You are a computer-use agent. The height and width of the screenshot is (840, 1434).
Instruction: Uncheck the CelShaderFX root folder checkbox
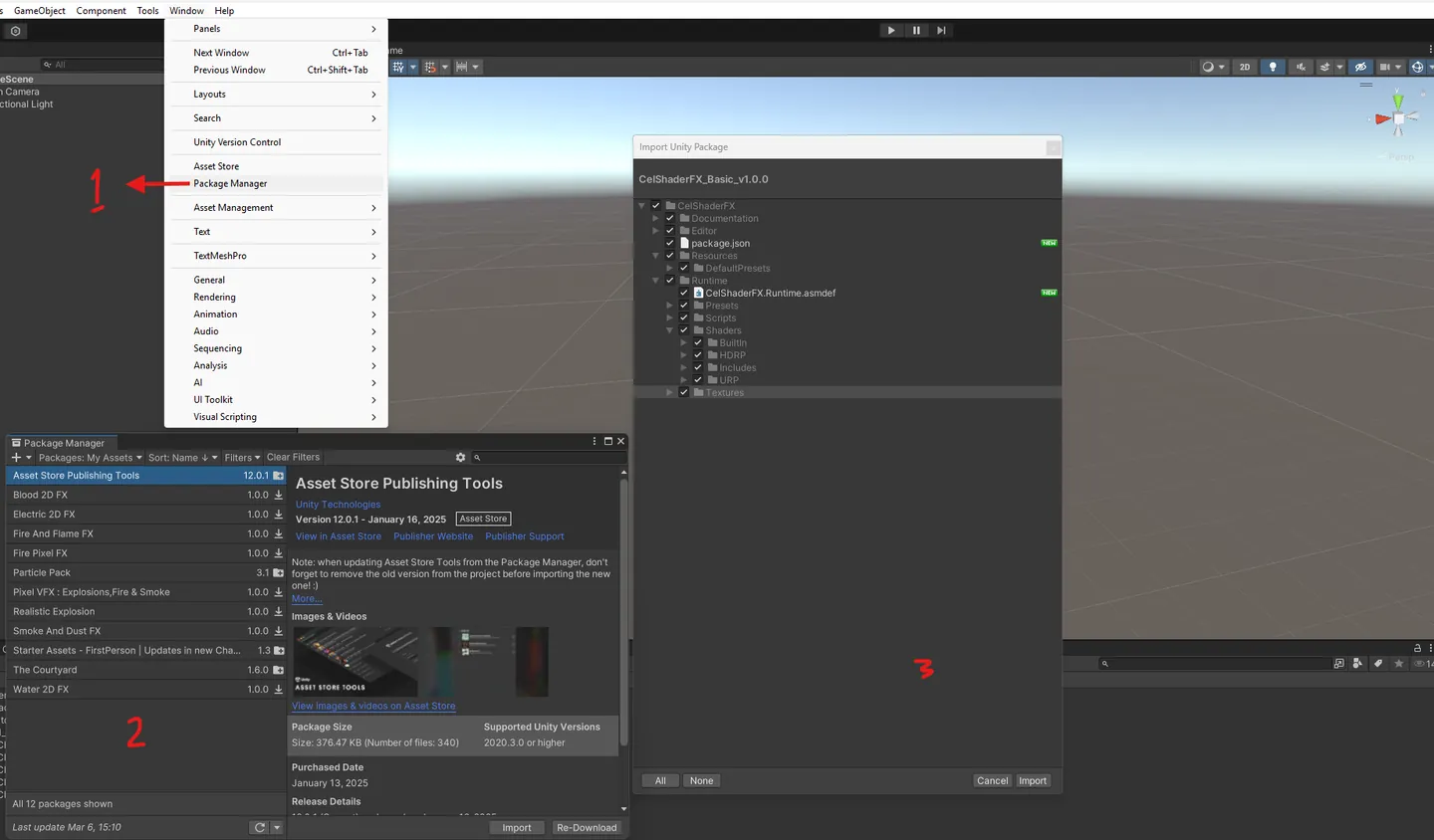coord(656,206)
